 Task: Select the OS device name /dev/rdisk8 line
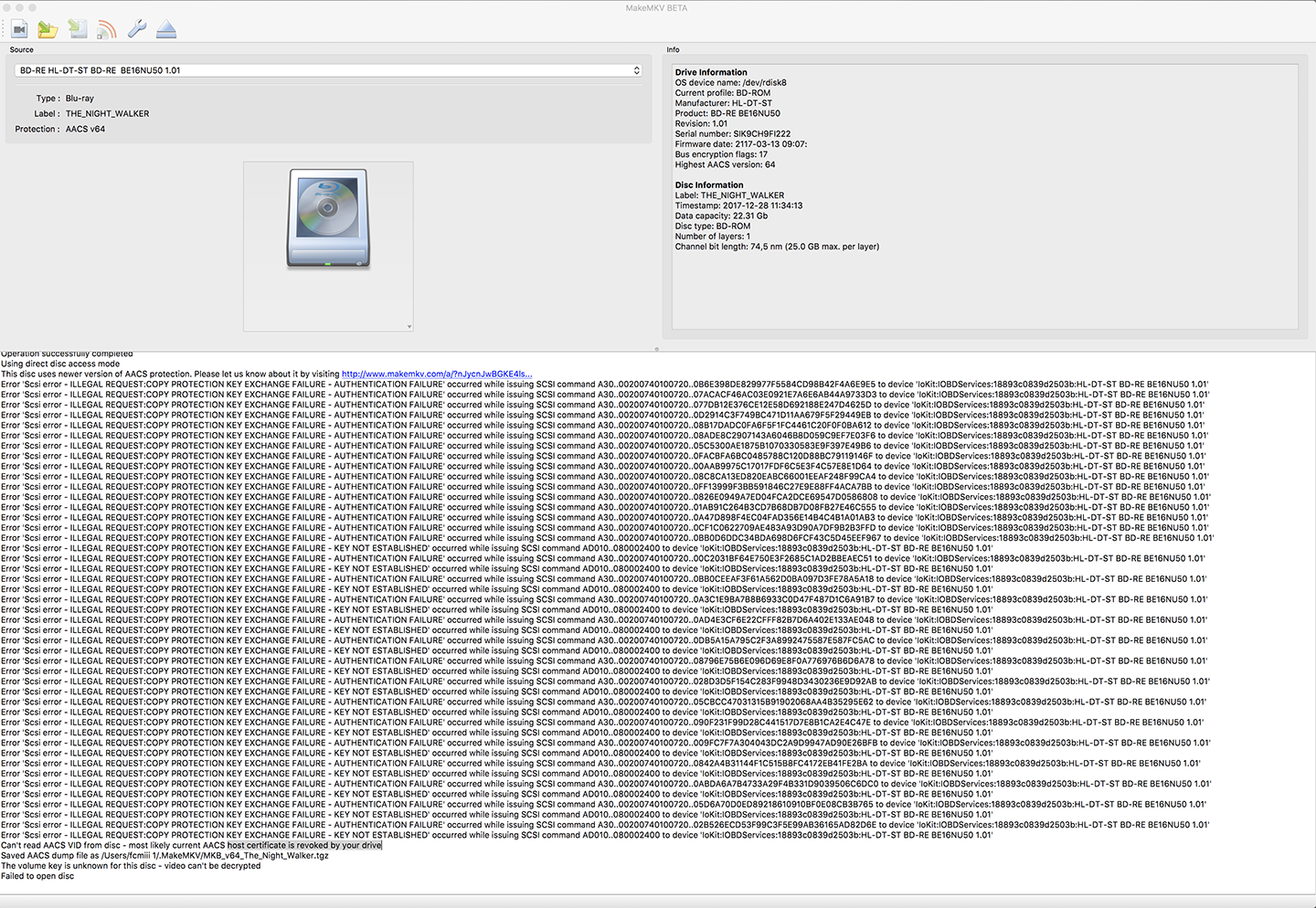731,83
